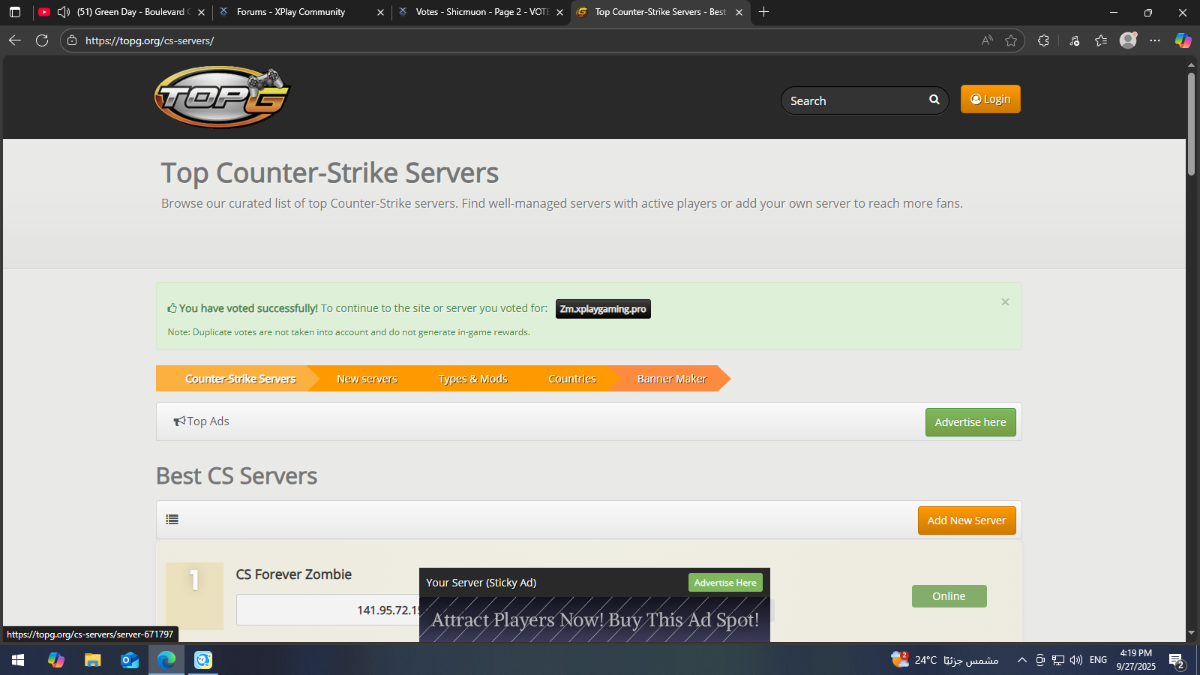The image size is (1200, 675).
Task: Select the Countries navigation item
Action: click(572, 379)
